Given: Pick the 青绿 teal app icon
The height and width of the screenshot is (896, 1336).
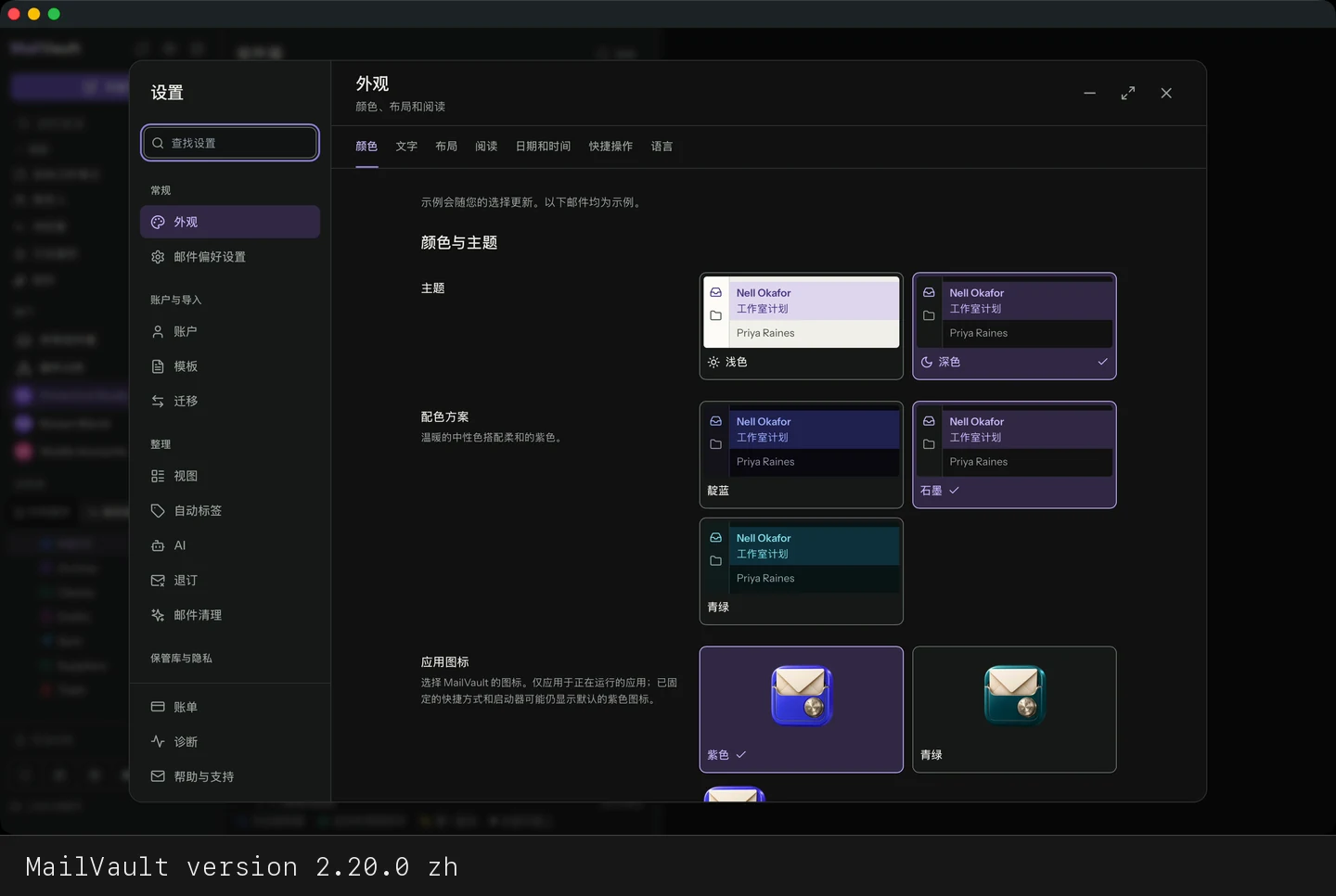Looking at the screenshot, I should point(1015,710).
